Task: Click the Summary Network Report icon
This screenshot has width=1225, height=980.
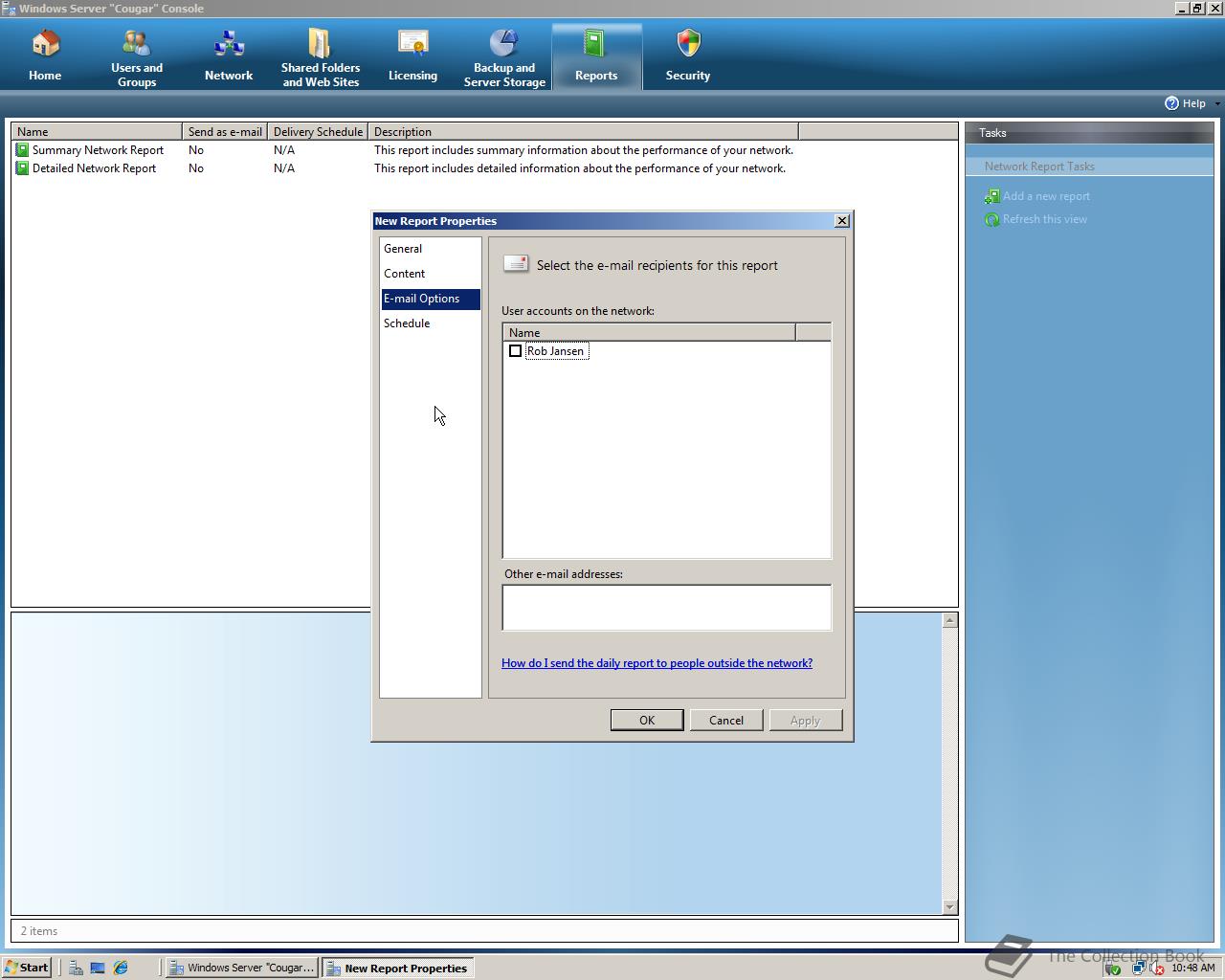Action: click(x=22, y=150)
